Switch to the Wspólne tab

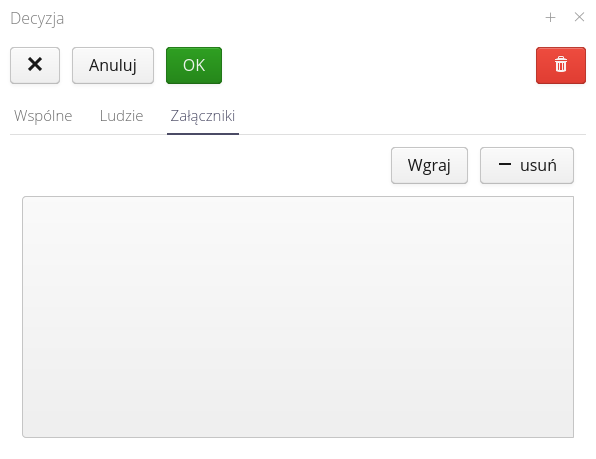[x=43, y=116]
